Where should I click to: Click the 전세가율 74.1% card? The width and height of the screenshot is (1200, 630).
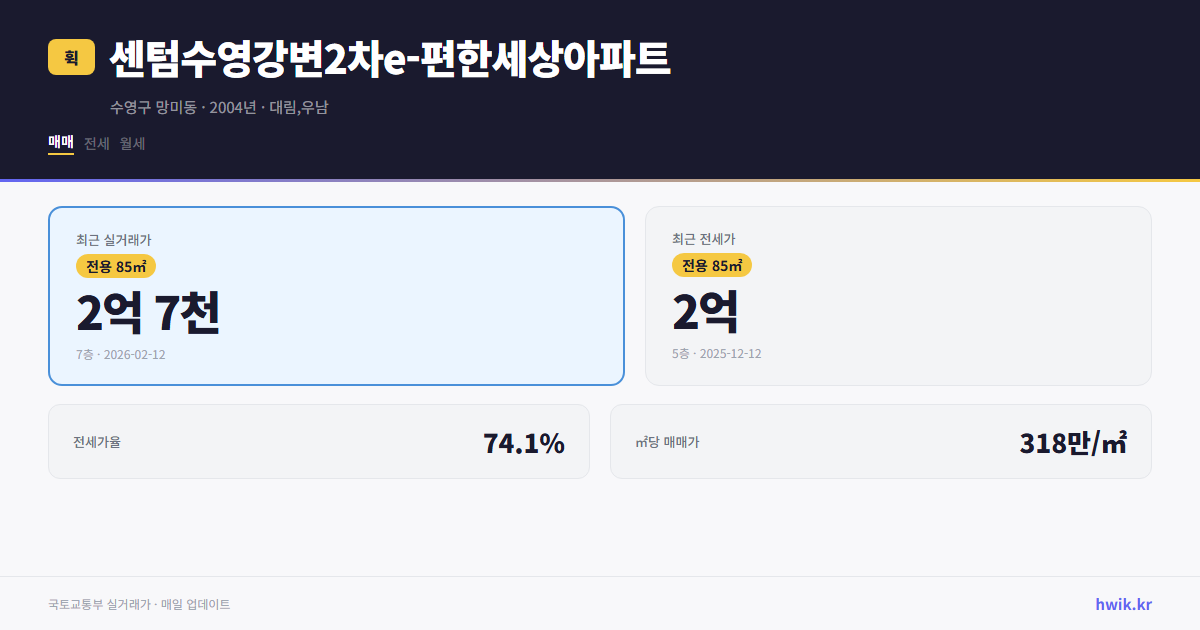pyautogui.click(x=319, y=441)
